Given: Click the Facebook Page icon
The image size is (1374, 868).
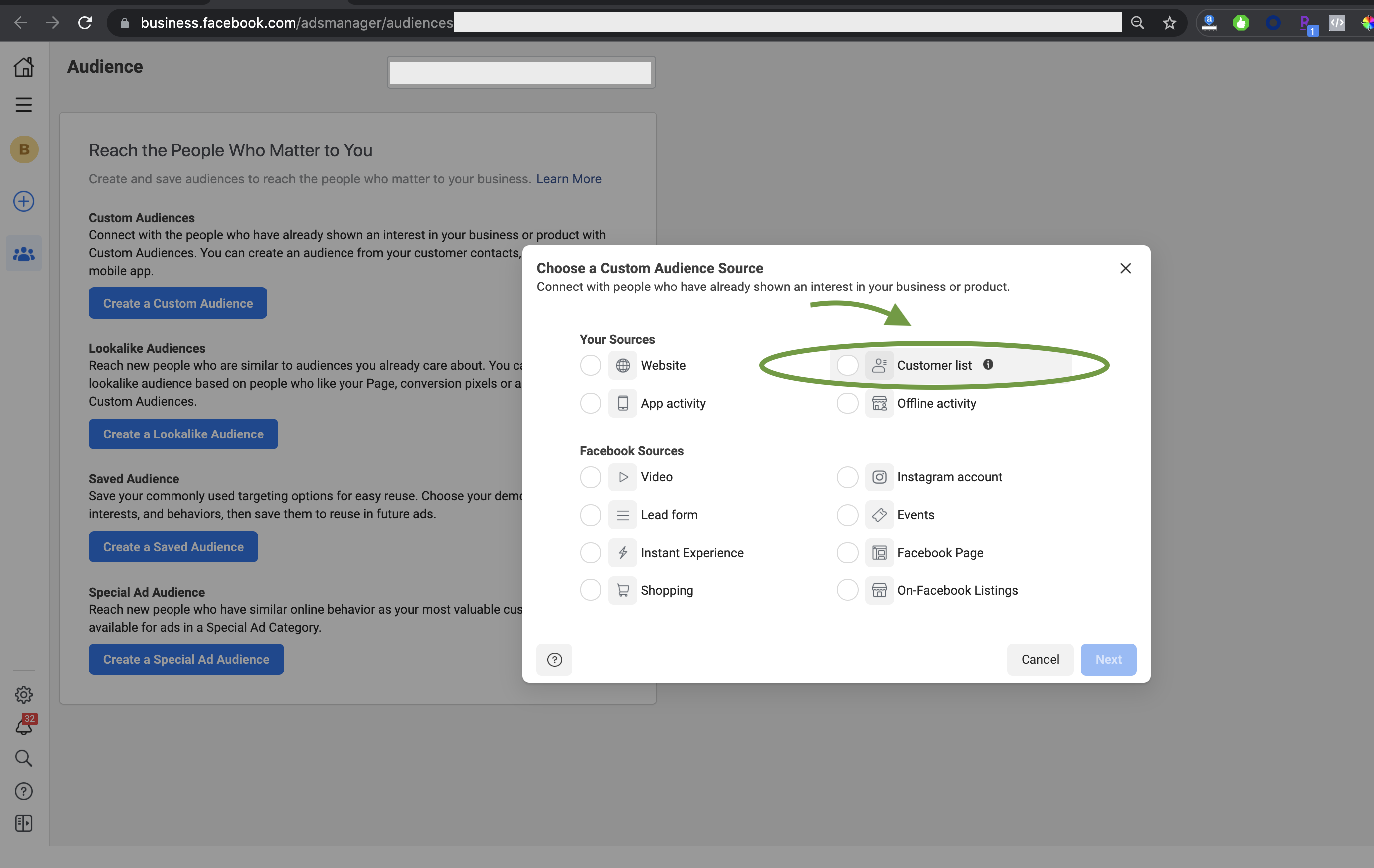Looking at the screenshot, I should tap(879, 553).
